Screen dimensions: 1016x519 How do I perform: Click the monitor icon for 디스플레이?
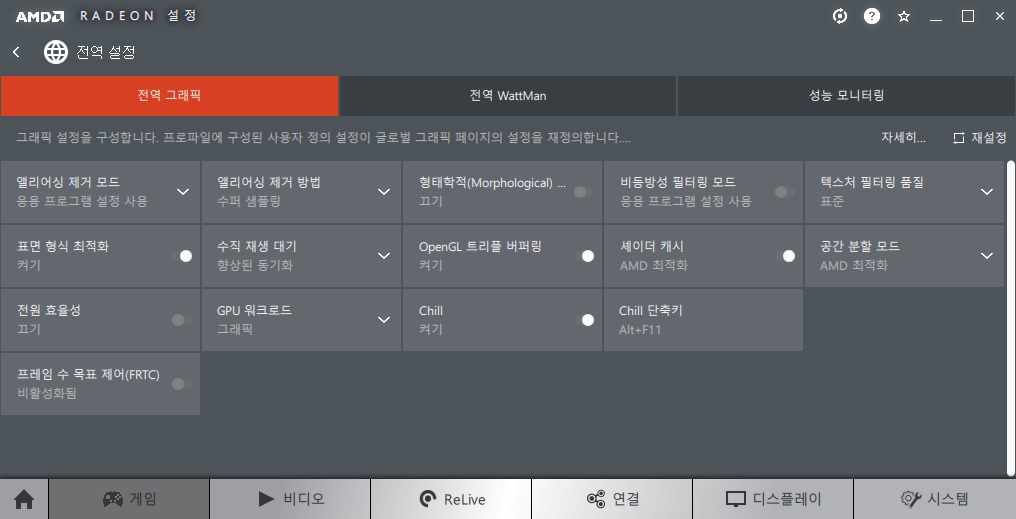click(735, 500)
